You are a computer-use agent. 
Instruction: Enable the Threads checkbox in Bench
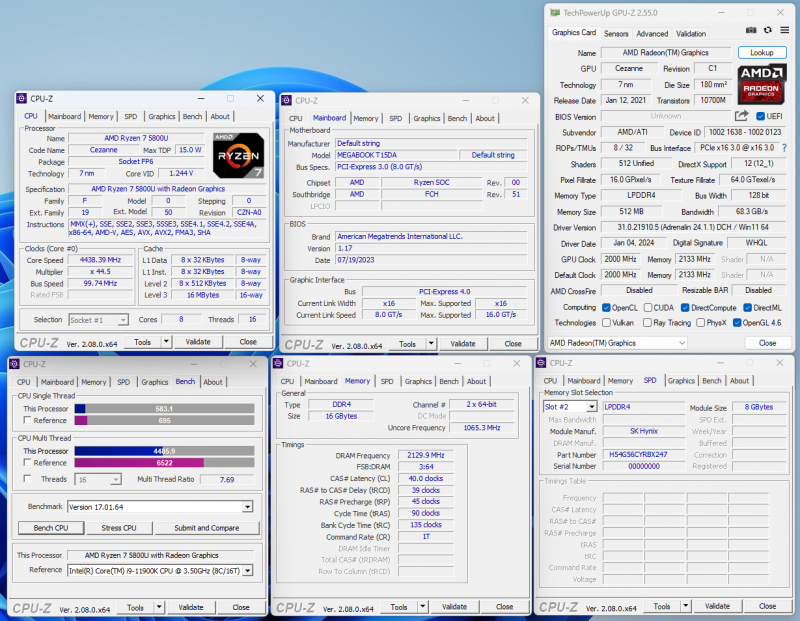(26, 479)
